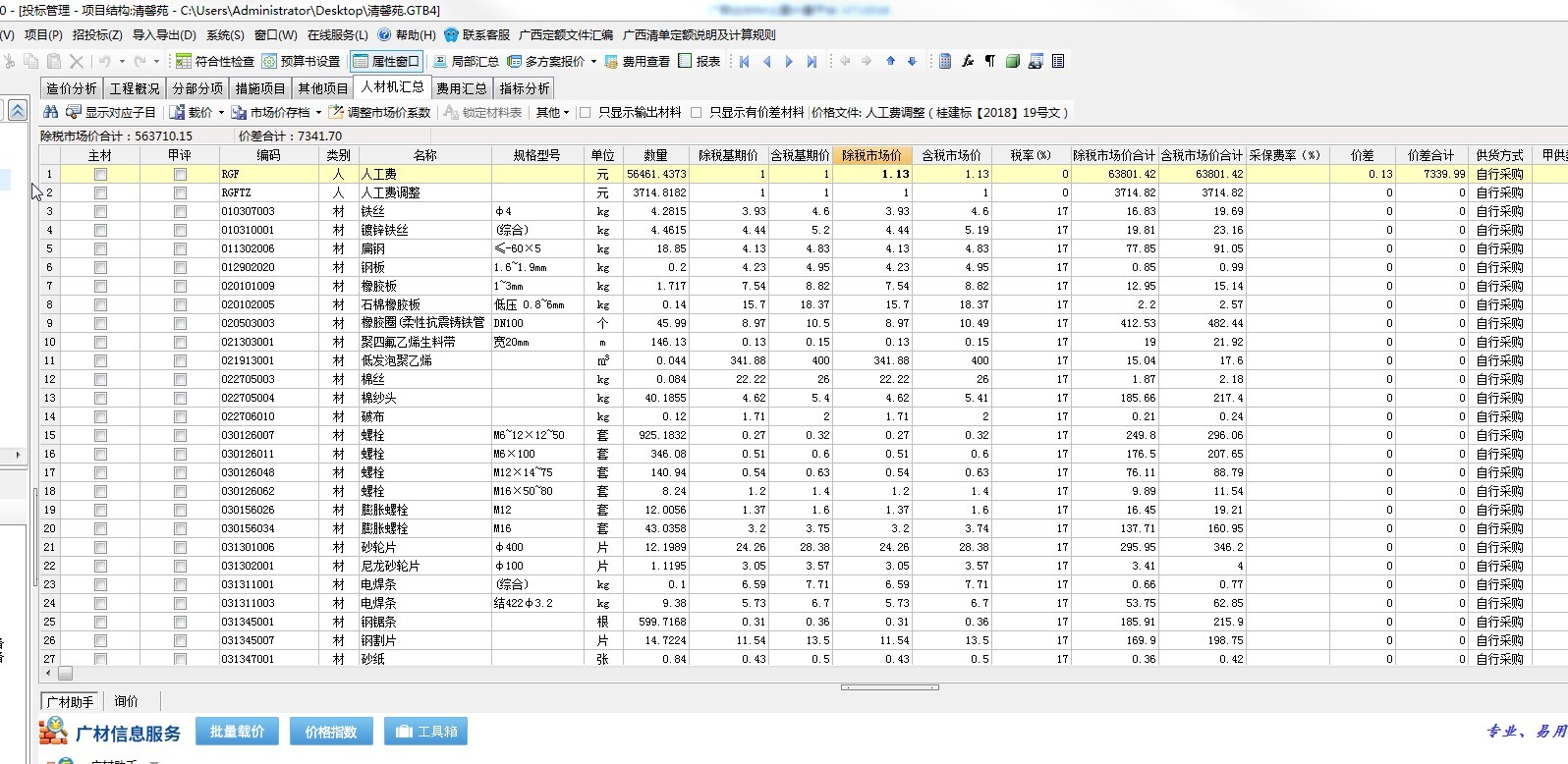
Task: Switch to the 询价 bottom tab
Action: [x=127, y=701]
